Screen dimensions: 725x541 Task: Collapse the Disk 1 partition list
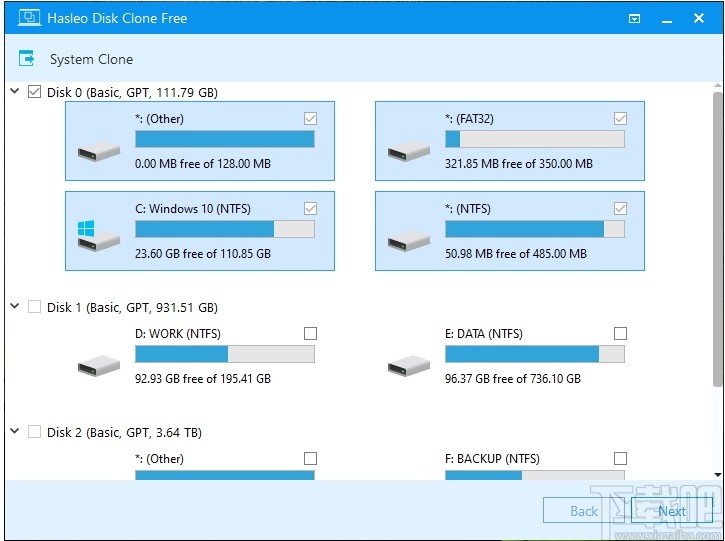15,307
